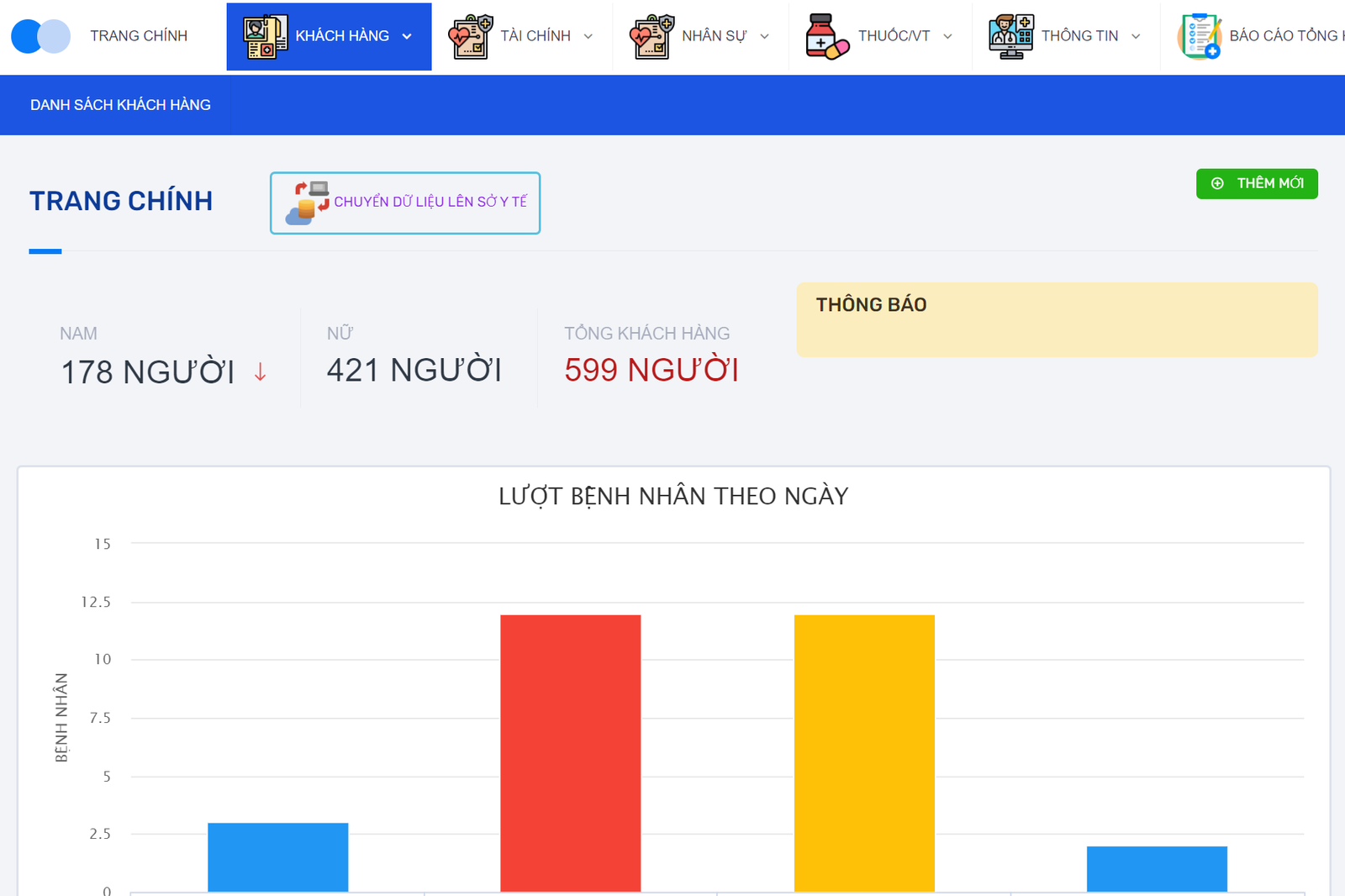This screenshot has height=896, width=1345.
Task: Expand the Tài Chính dropdown chevron
Action: tap(588, 36)
